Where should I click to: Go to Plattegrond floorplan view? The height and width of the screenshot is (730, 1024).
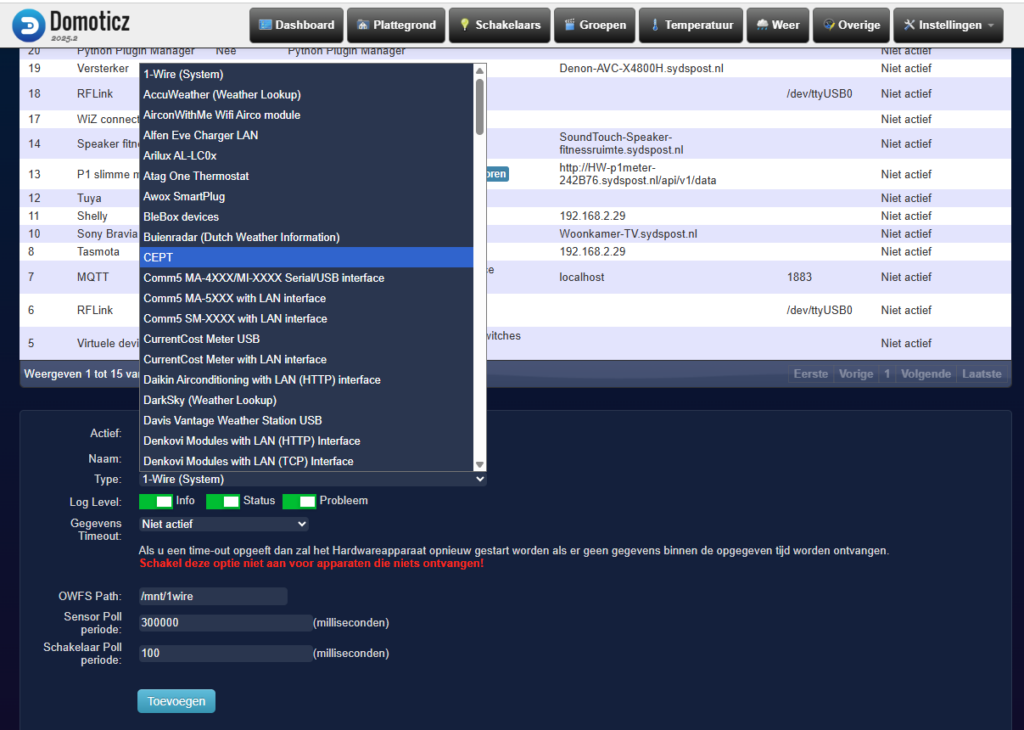[x=396, y=25]
